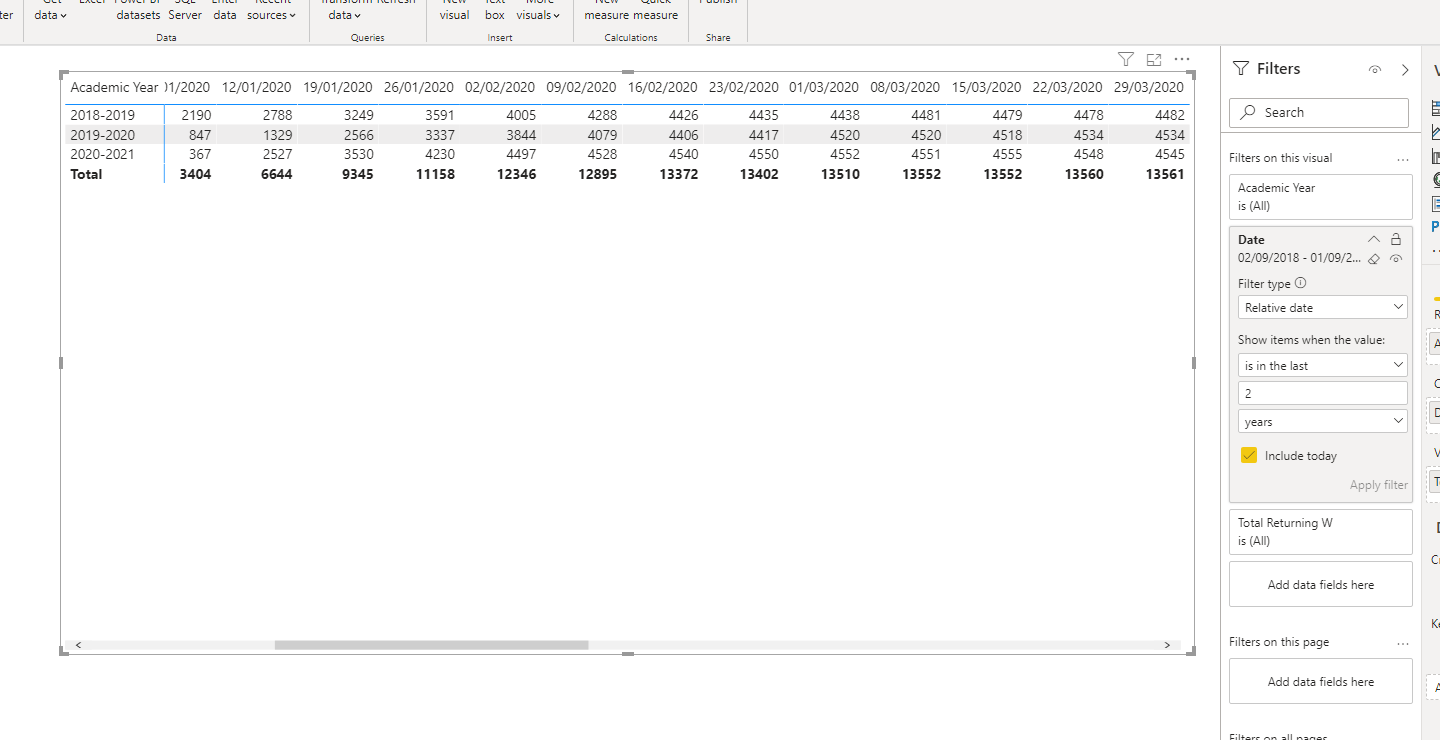
Task: Click the Power BI datasets ribbon button
Action: click(138, 10)
